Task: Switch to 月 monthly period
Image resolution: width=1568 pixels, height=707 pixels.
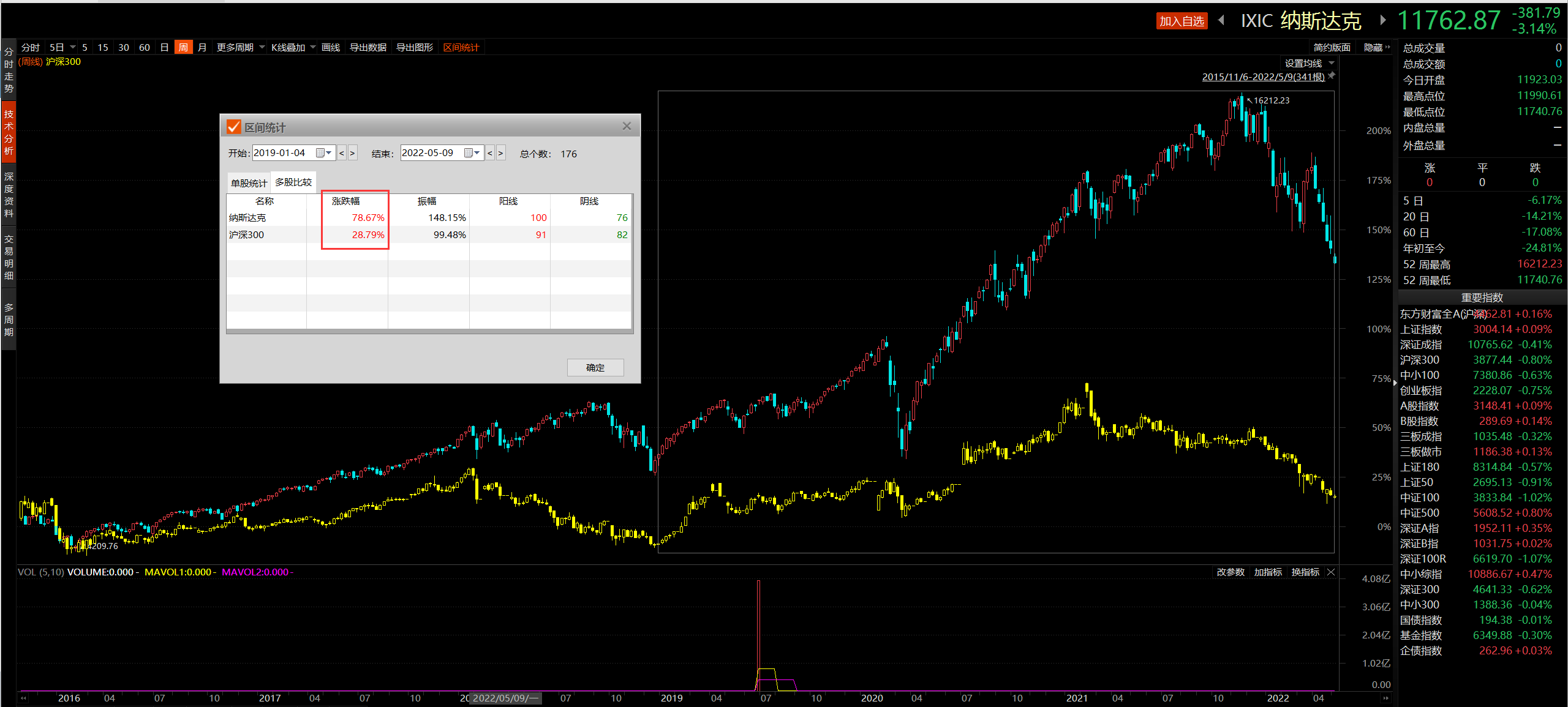Action: (x=202, y=47)
